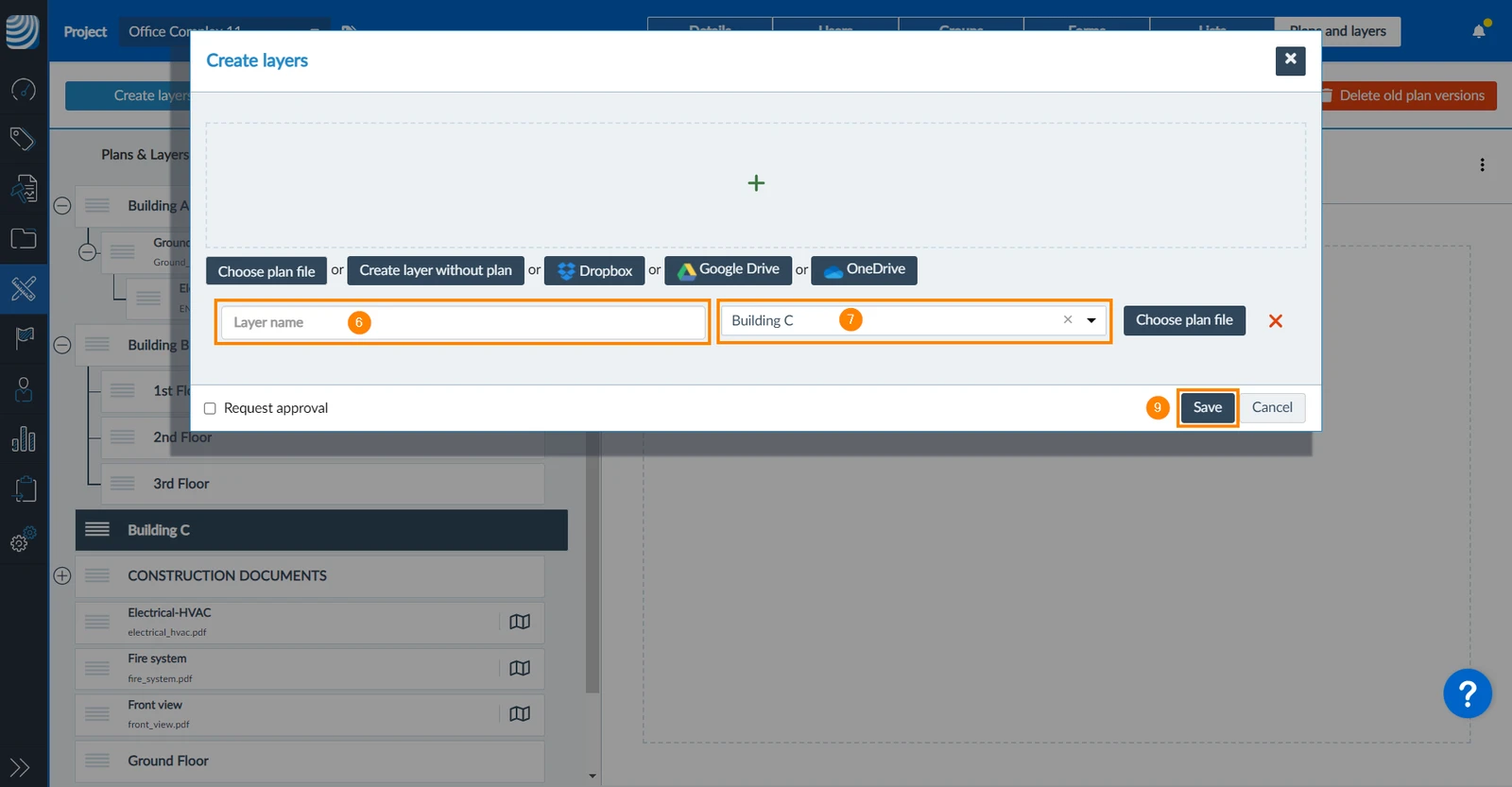Click Create layer without plan button
This screenshot has height=787, width=1512.
click(436, 270)
